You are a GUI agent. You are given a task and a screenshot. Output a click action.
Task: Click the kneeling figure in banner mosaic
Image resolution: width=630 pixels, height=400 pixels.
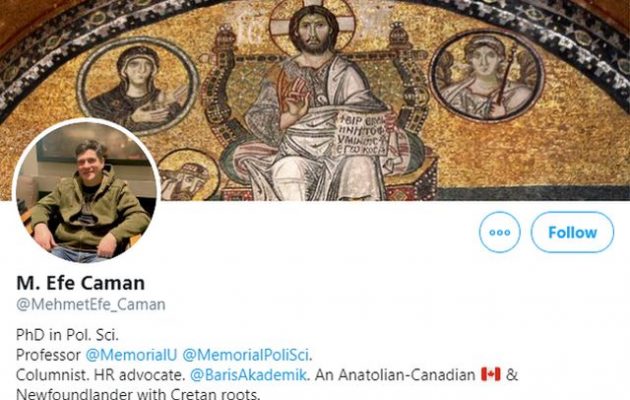188,176
